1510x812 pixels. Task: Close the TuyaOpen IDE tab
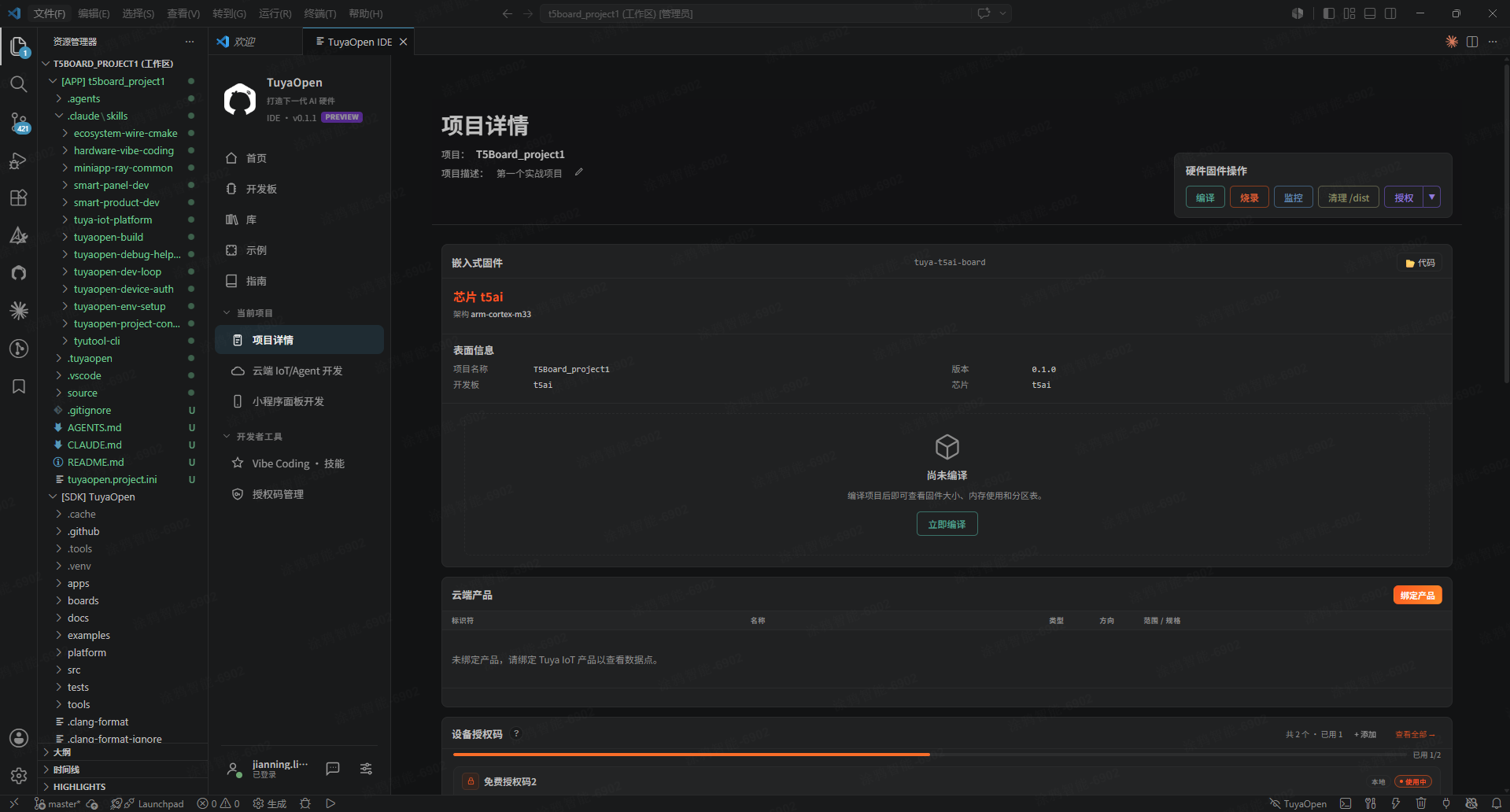coord(404,42)
